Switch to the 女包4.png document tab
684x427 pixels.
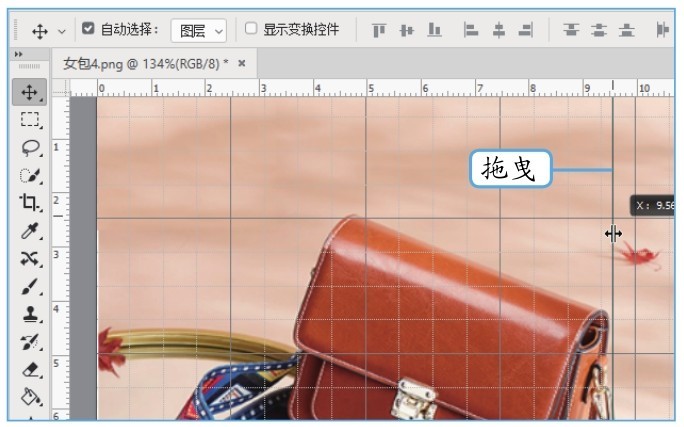point(145,63)
